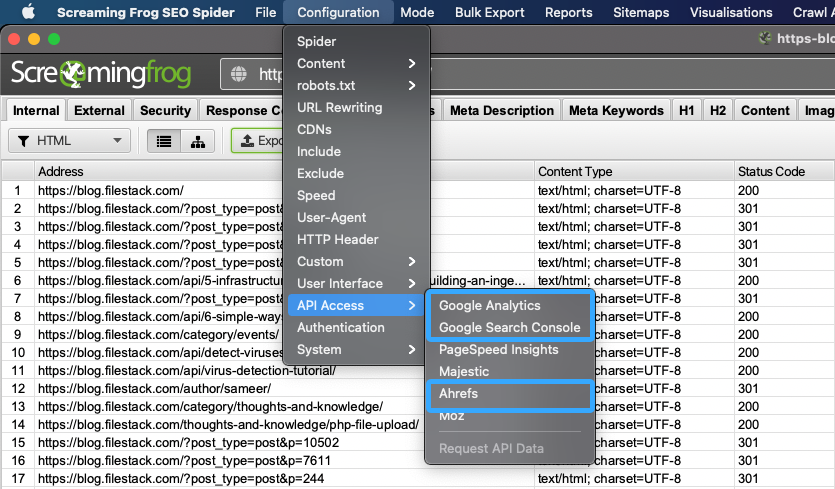Viewport: 835px width, 489px height.
Task: Choose Google Analytics API option
Action: [510, 305]
